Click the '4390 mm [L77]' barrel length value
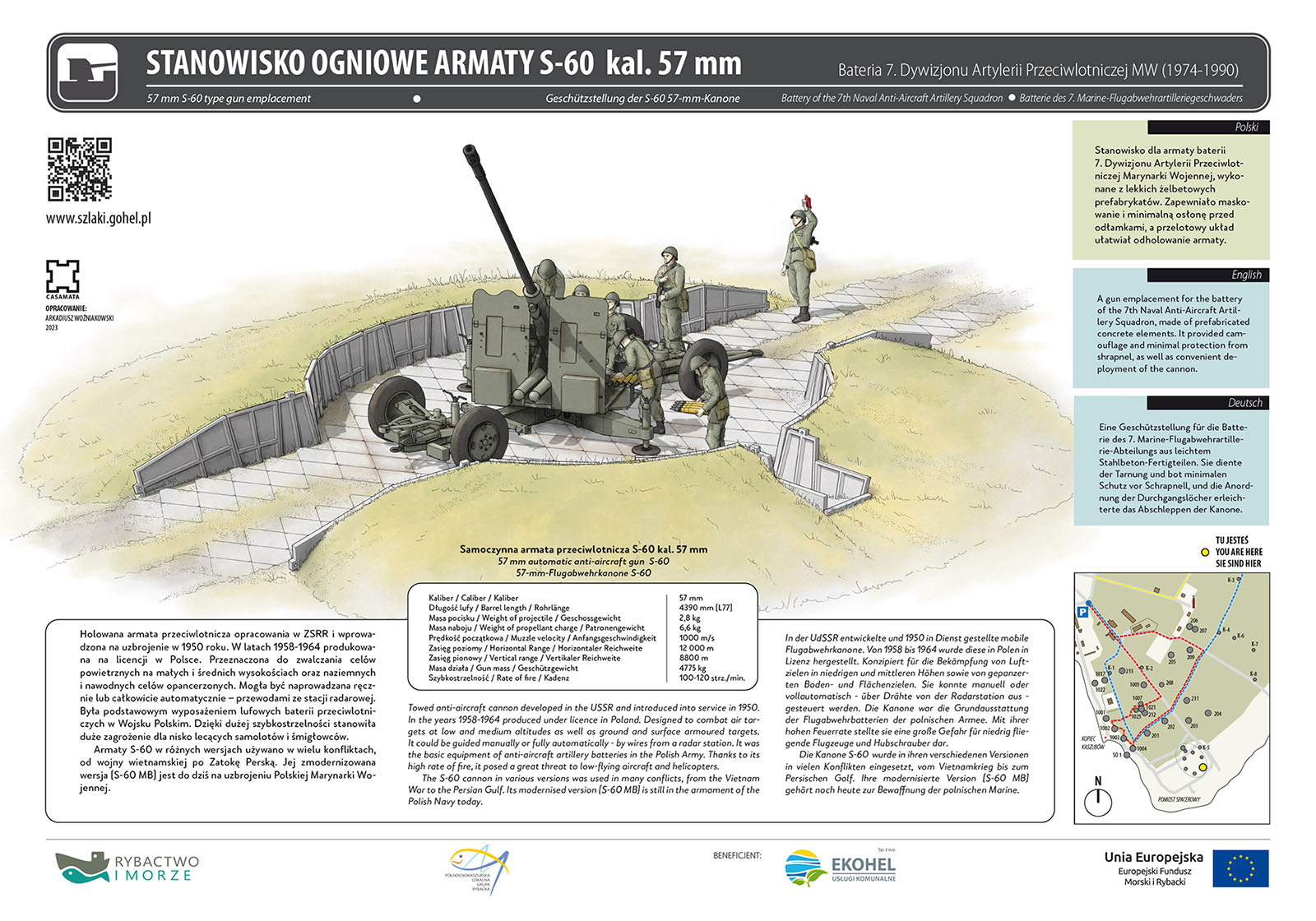The image size is (1316, 921). (x=705, y=608)
